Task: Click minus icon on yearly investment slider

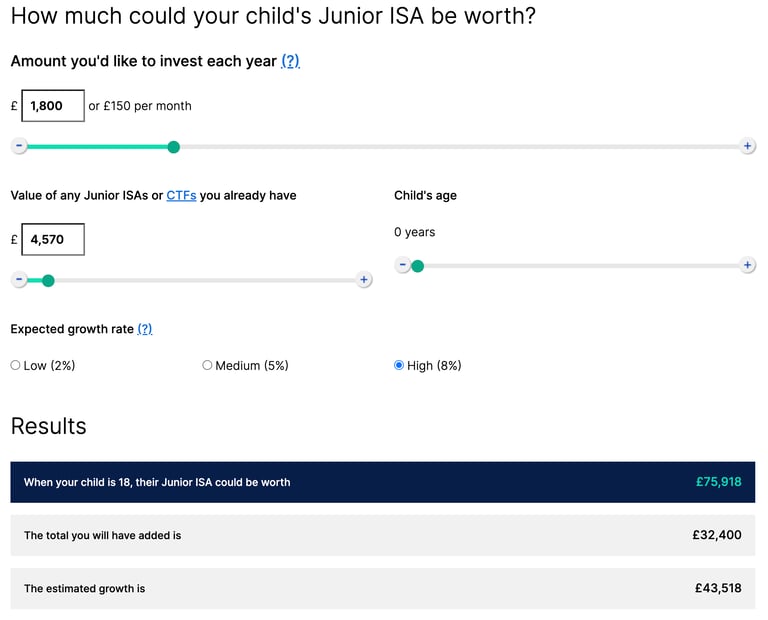Action: pos(19,146)
